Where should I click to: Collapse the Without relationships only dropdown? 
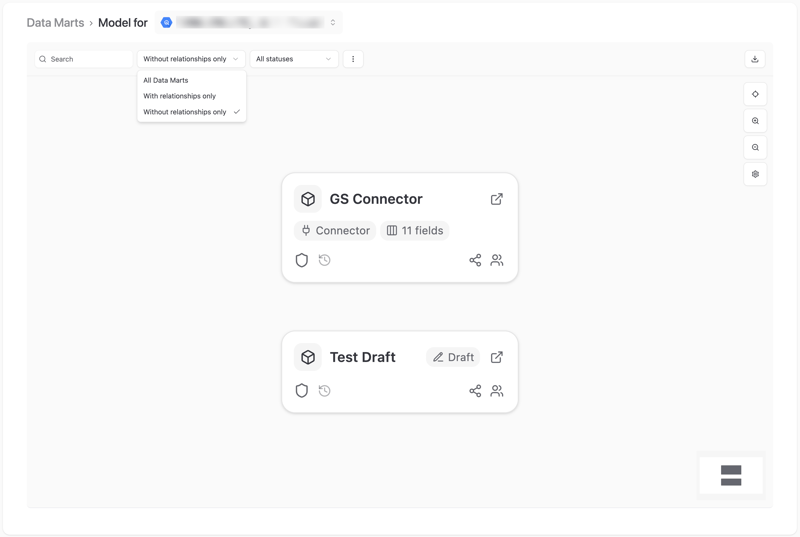[191, 59]
